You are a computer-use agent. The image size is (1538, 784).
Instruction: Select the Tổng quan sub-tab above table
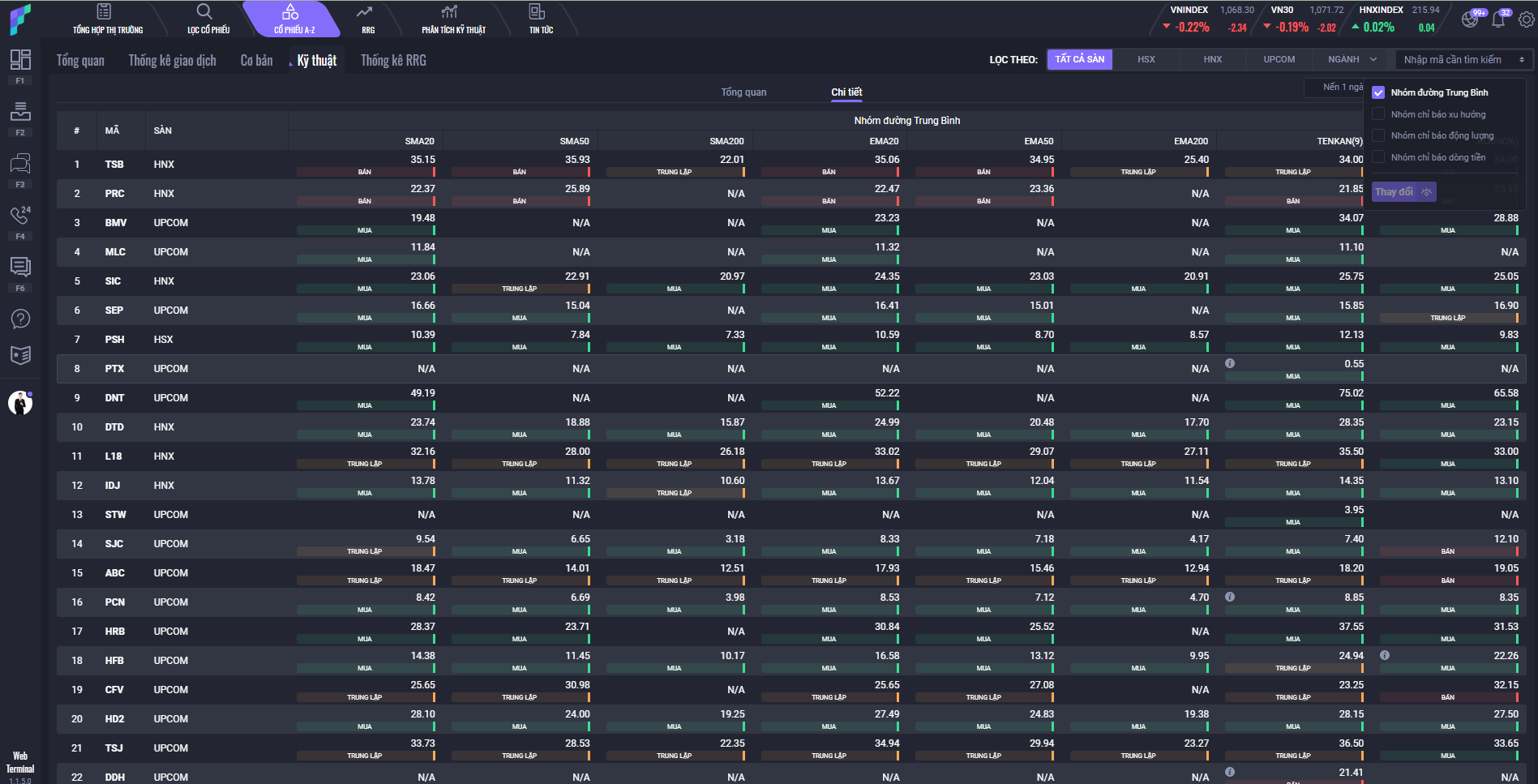point(743,92)
